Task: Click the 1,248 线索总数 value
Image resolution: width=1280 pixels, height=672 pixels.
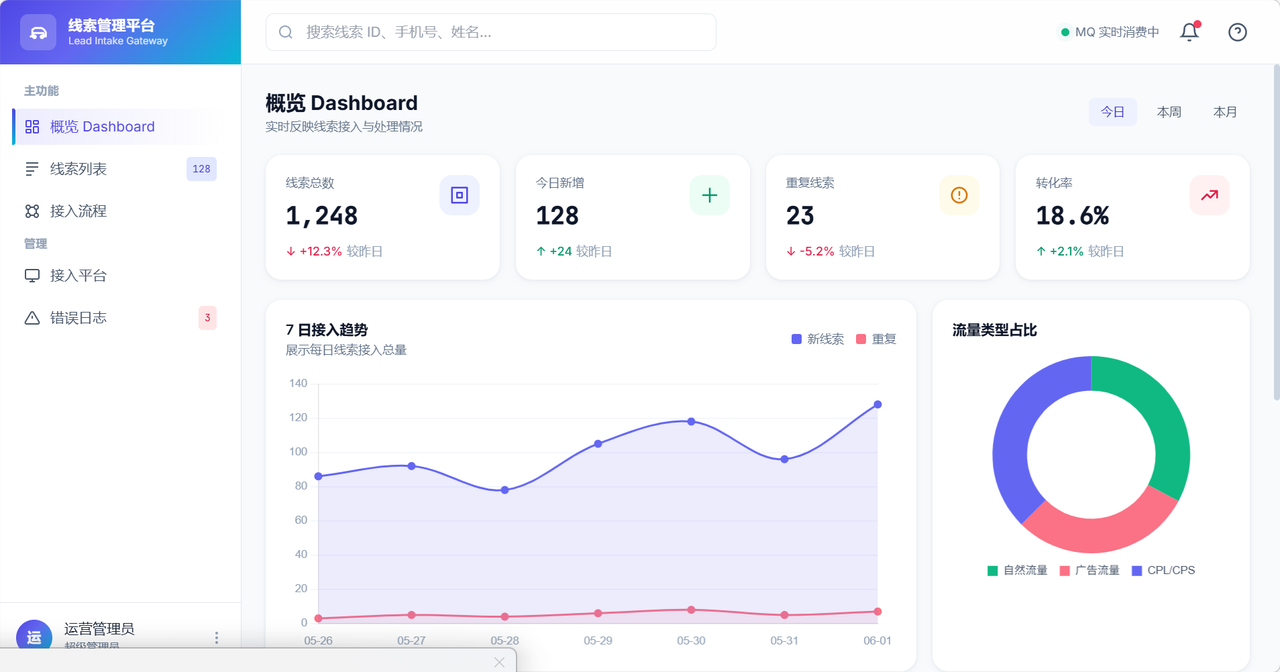Action: (x=322, y=216)
